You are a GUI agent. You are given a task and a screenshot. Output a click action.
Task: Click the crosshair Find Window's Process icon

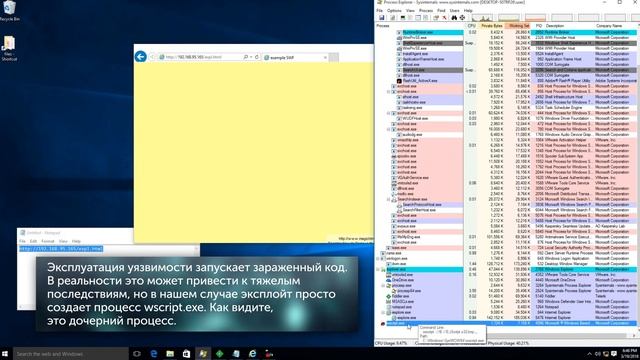click(462, 18)
